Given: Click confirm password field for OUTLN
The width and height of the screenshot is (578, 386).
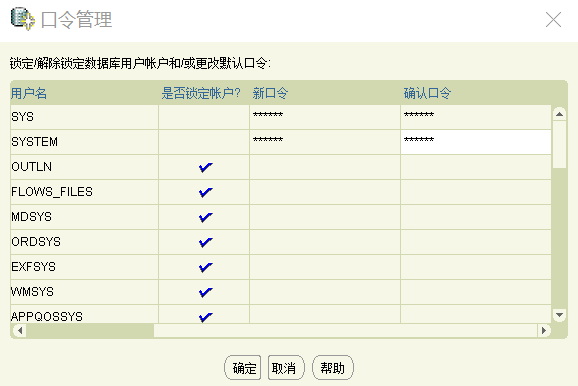Looking at the screenshot, I should 476,167.
